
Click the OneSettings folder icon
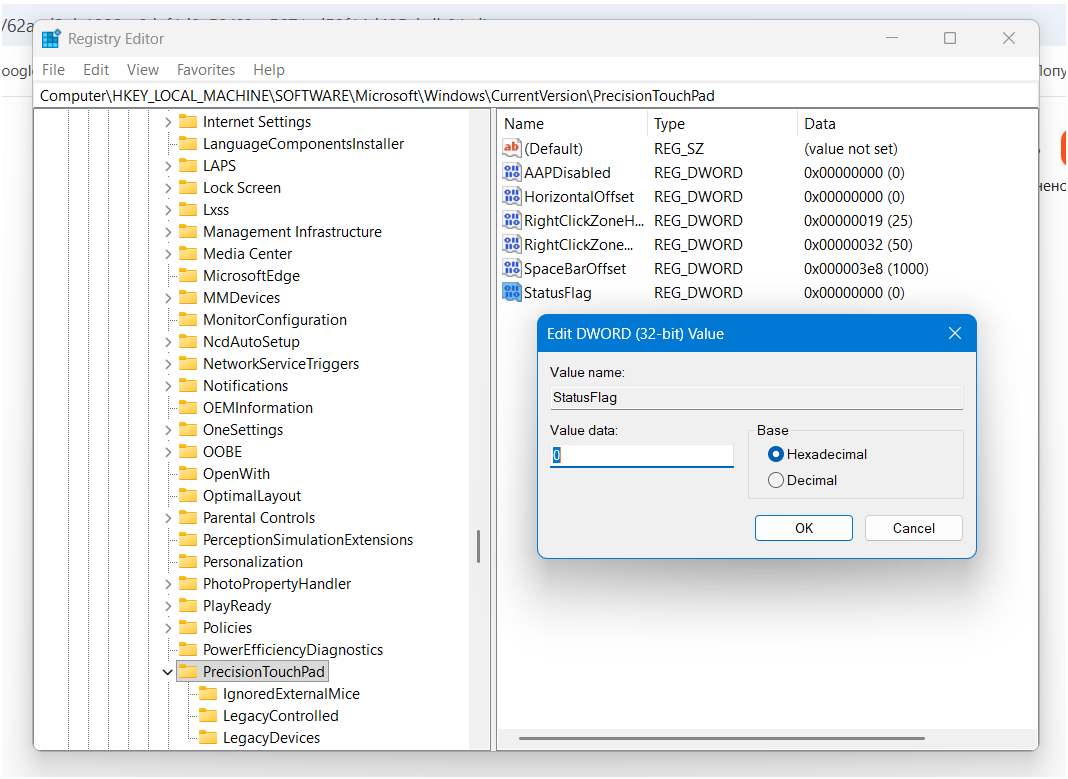[x=188, y=430]
